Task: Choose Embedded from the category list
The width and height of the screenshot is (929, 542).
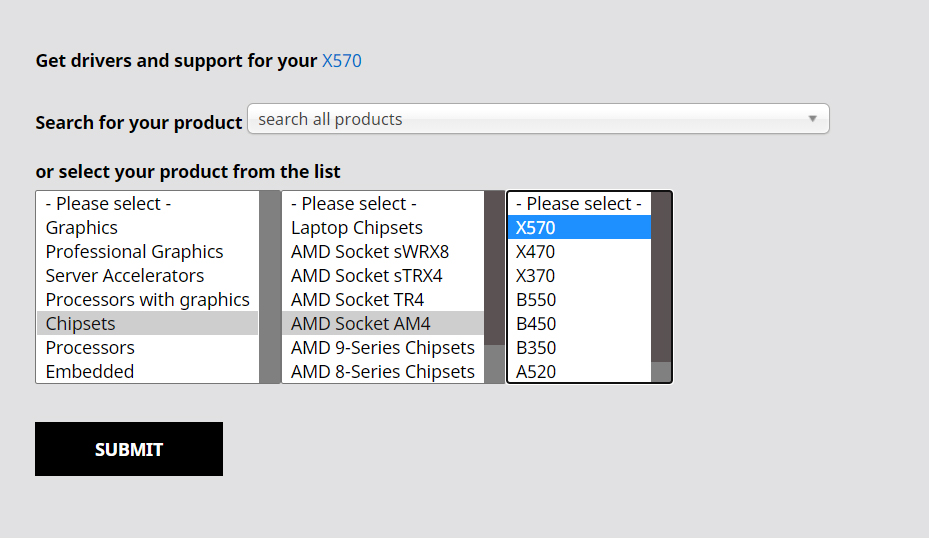Action: tap(89, 372)
